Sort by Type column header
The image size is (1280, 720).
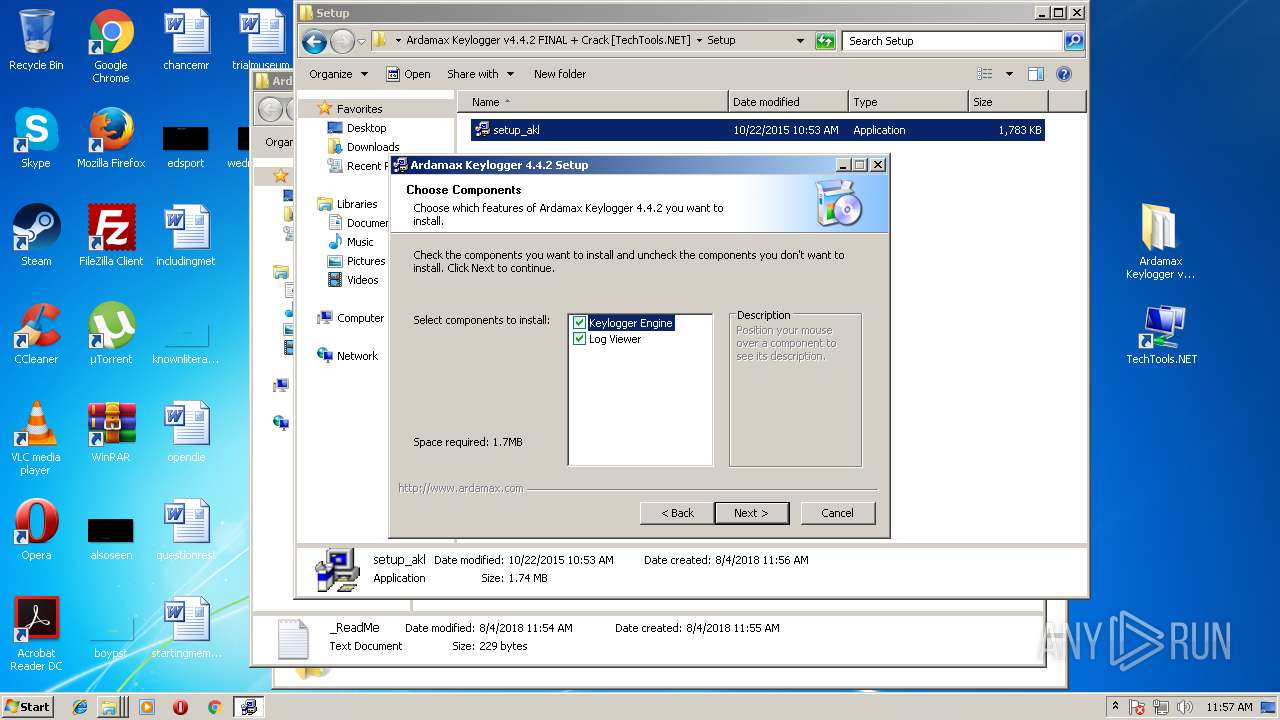click(909, 102)
